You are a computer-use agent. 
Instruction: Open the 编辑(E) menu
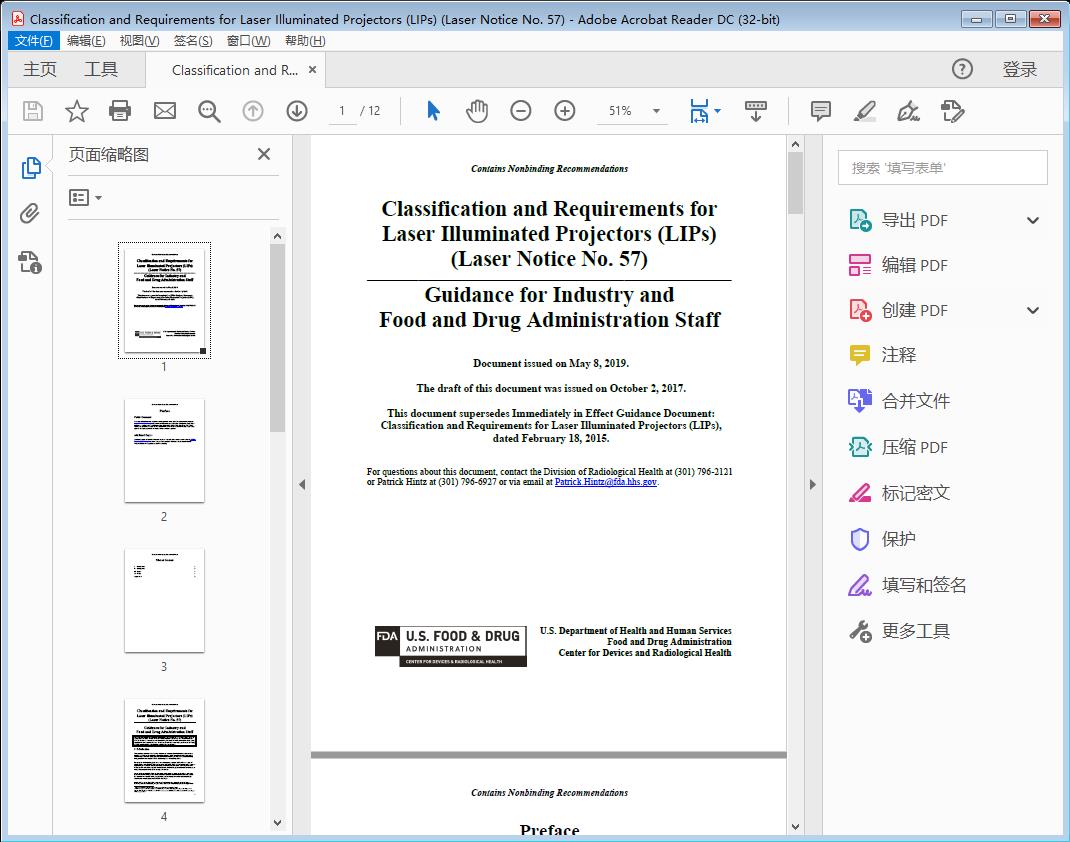pos(86,41)
